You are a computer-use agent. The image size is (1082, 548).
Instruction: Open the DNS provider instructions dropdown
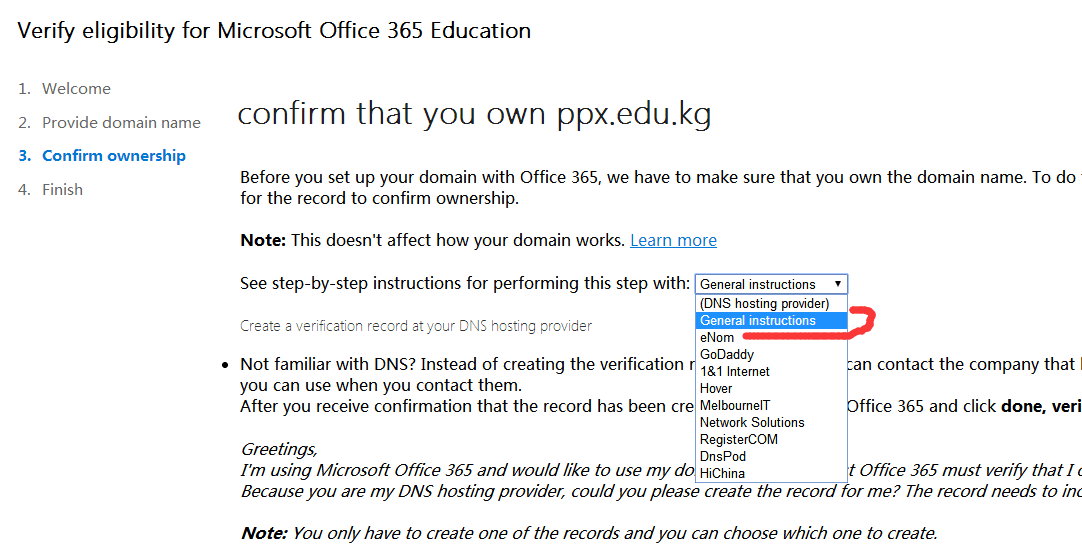[771, 284]
